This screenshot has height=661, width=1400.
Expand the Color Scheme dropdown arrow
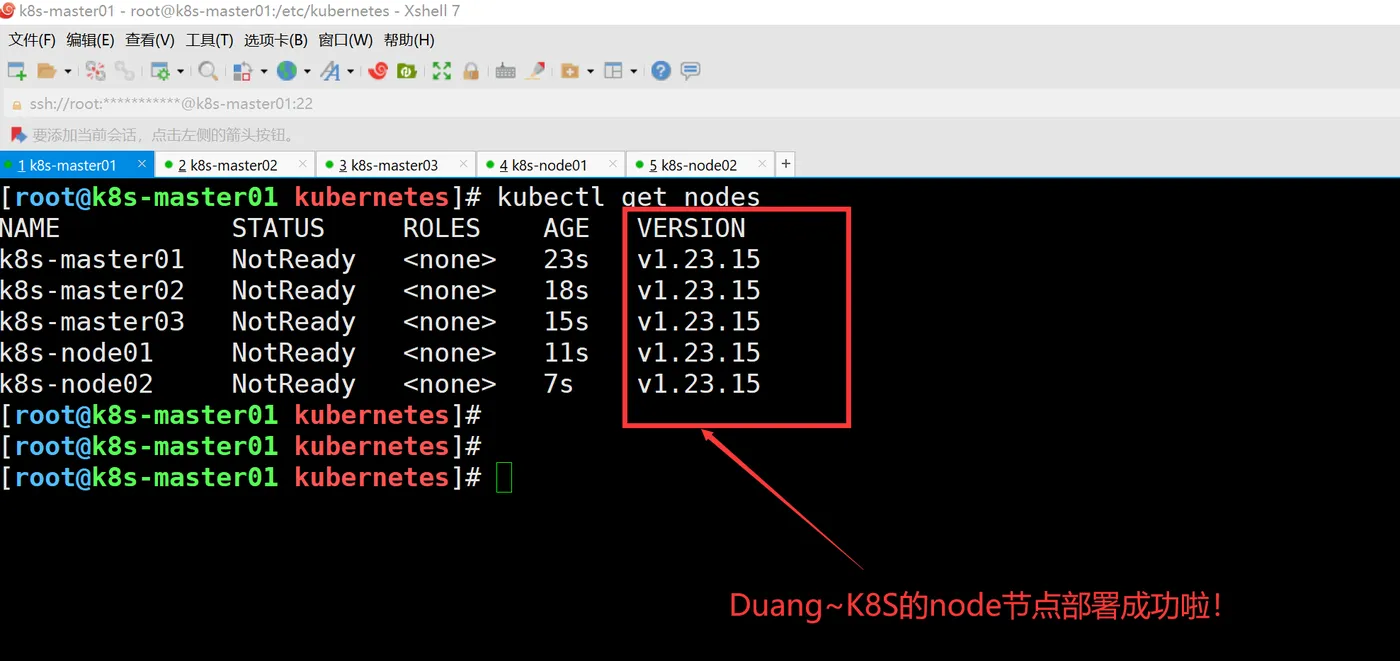[265, 71]
